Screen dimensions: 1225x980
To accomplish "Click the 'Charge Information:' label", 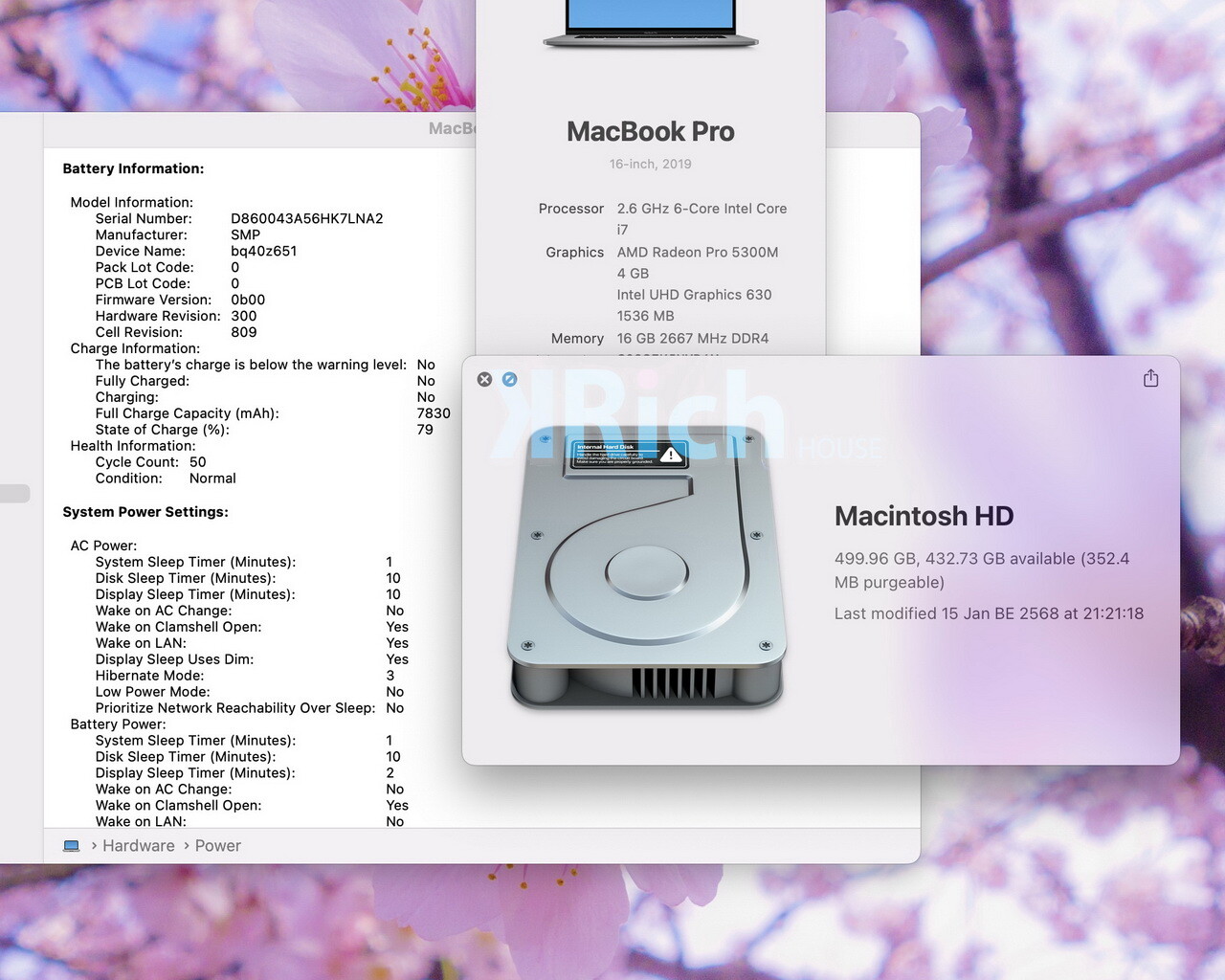I will (135, 348).
